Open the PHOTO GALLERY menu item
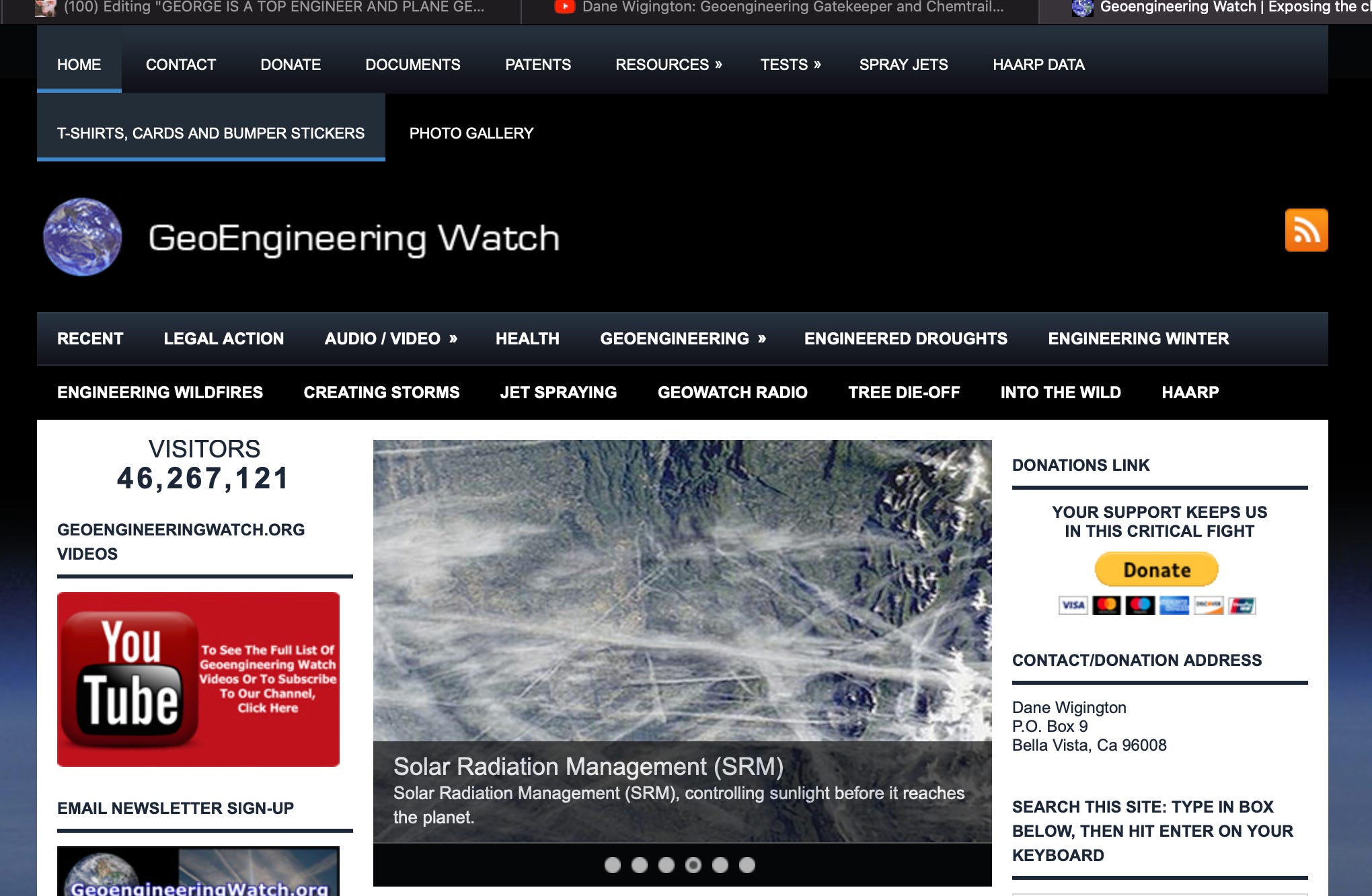1372x896 pixels. [471, 133]
